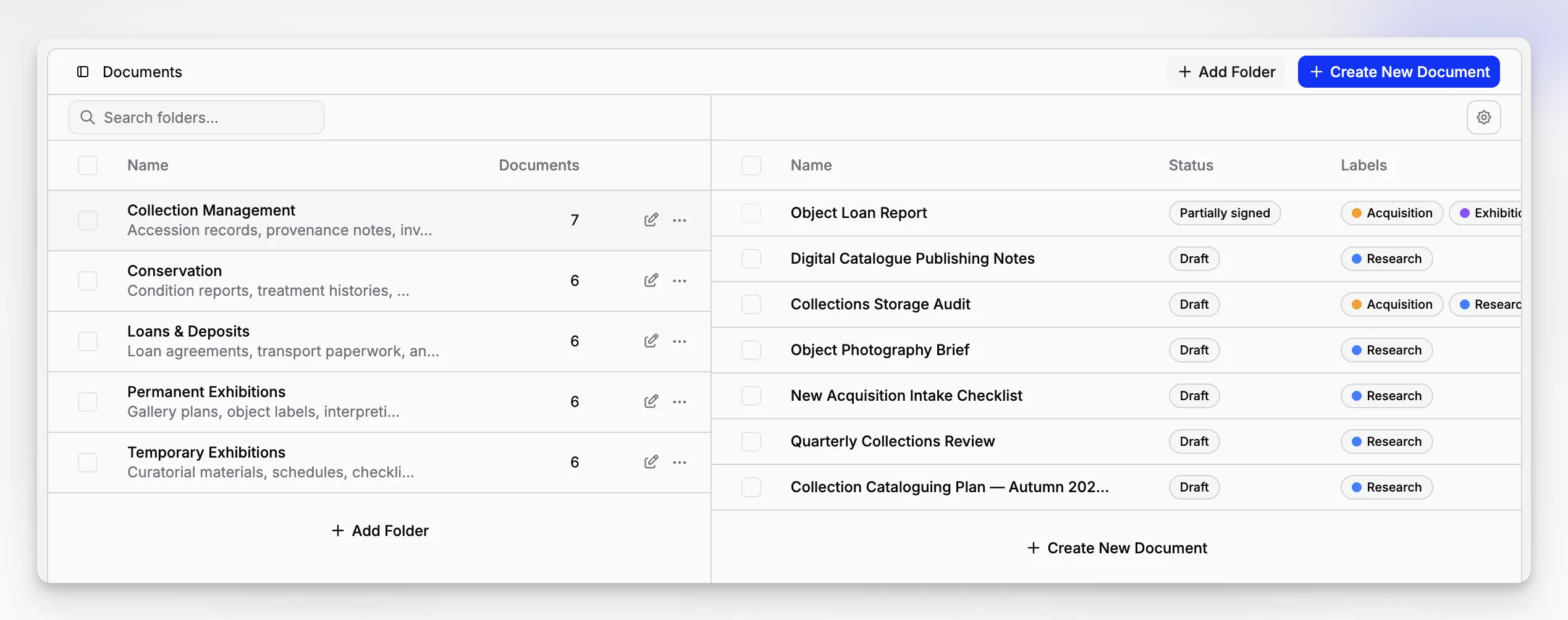Check the Object Photography Brief checkbox
This screenshot has height=620, width=1568.
[x=751, y=350]
